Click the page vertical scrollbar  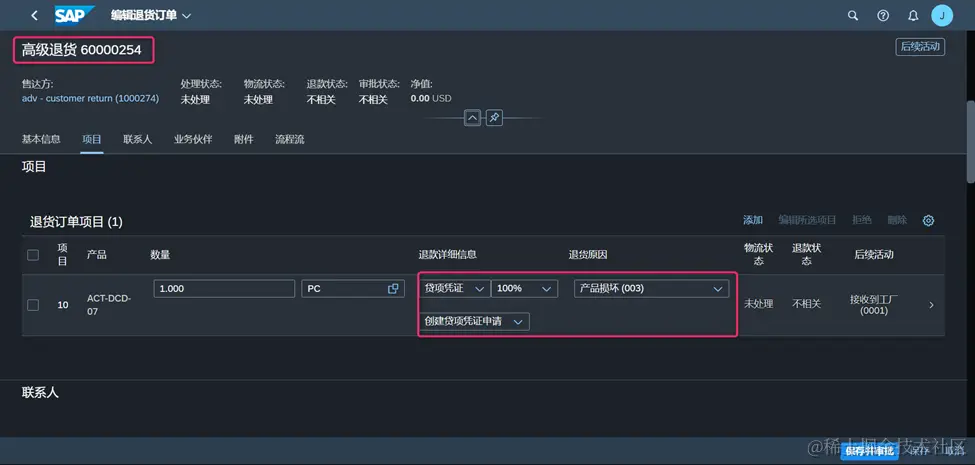tap(971, 141)
